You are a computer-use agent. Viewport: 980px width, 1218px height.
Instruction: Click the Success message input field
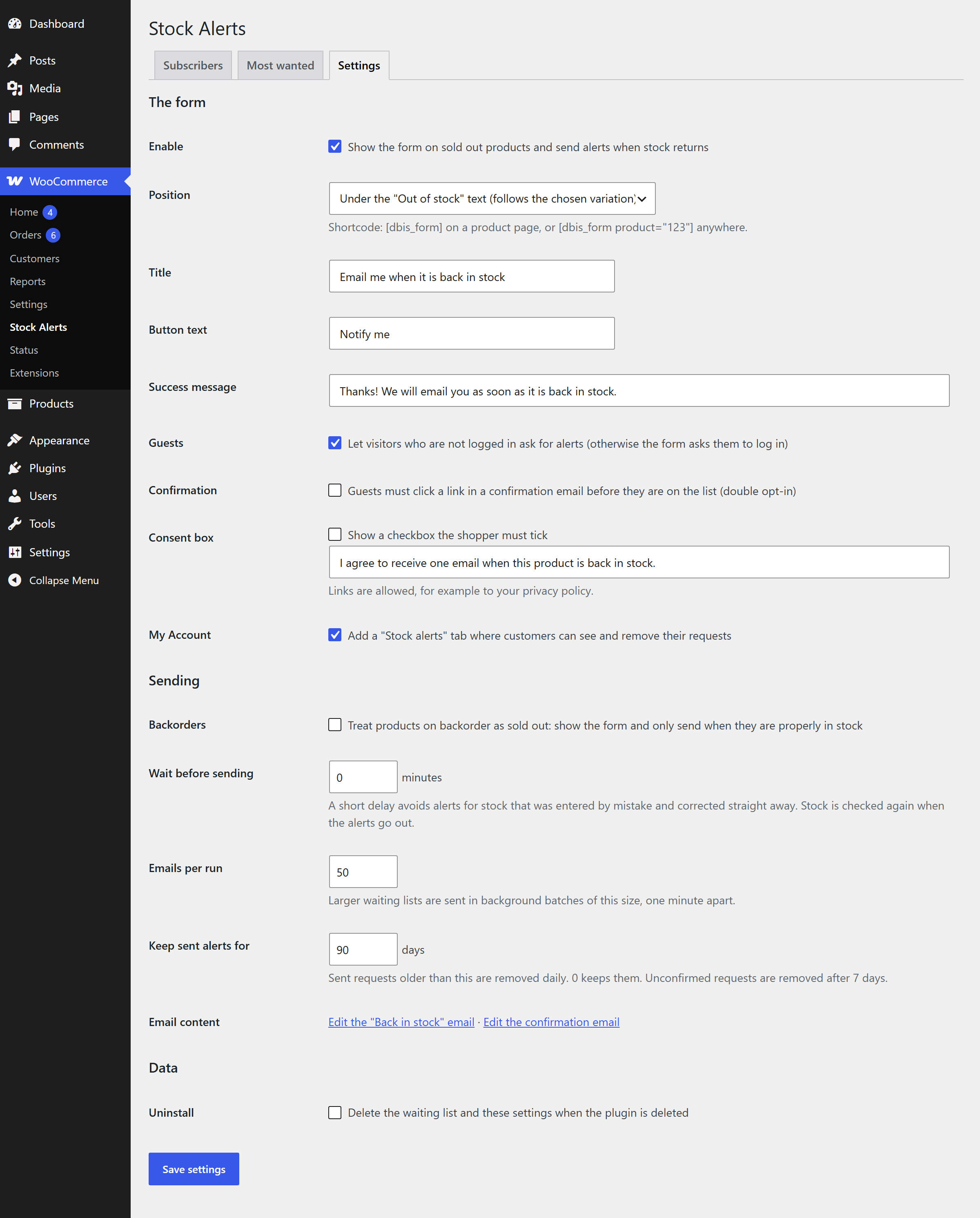pos(639,390)
